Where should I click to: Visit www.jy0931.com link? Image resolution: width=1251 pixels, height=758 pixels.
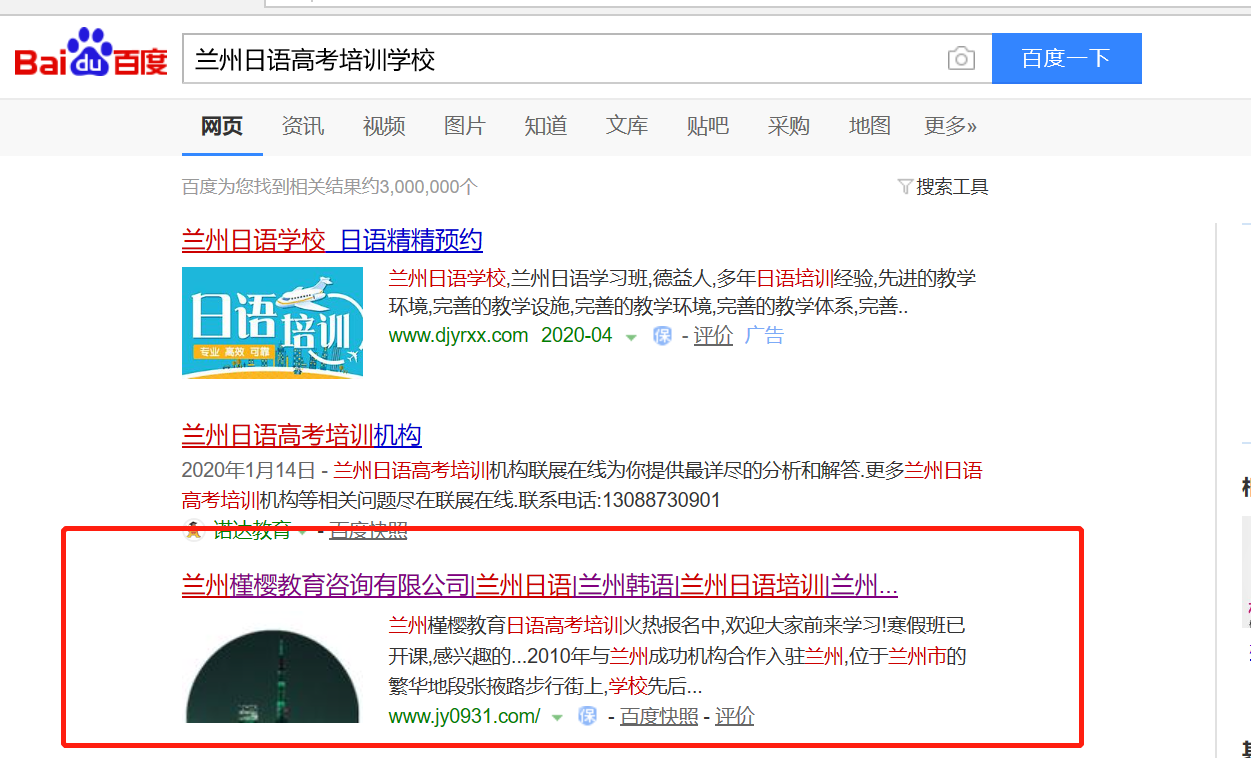[464, 716]
